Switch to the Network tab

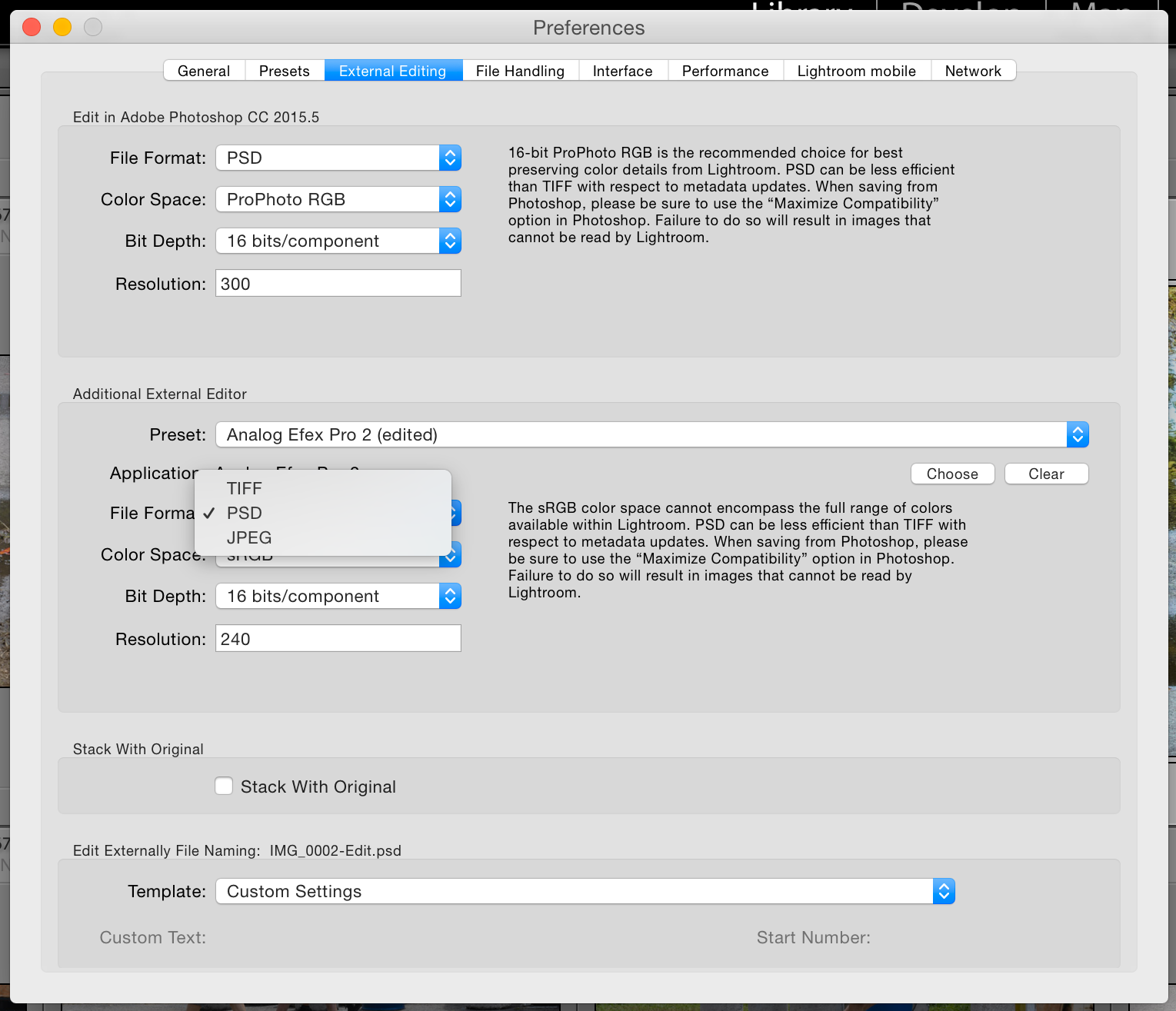(972, 71)
